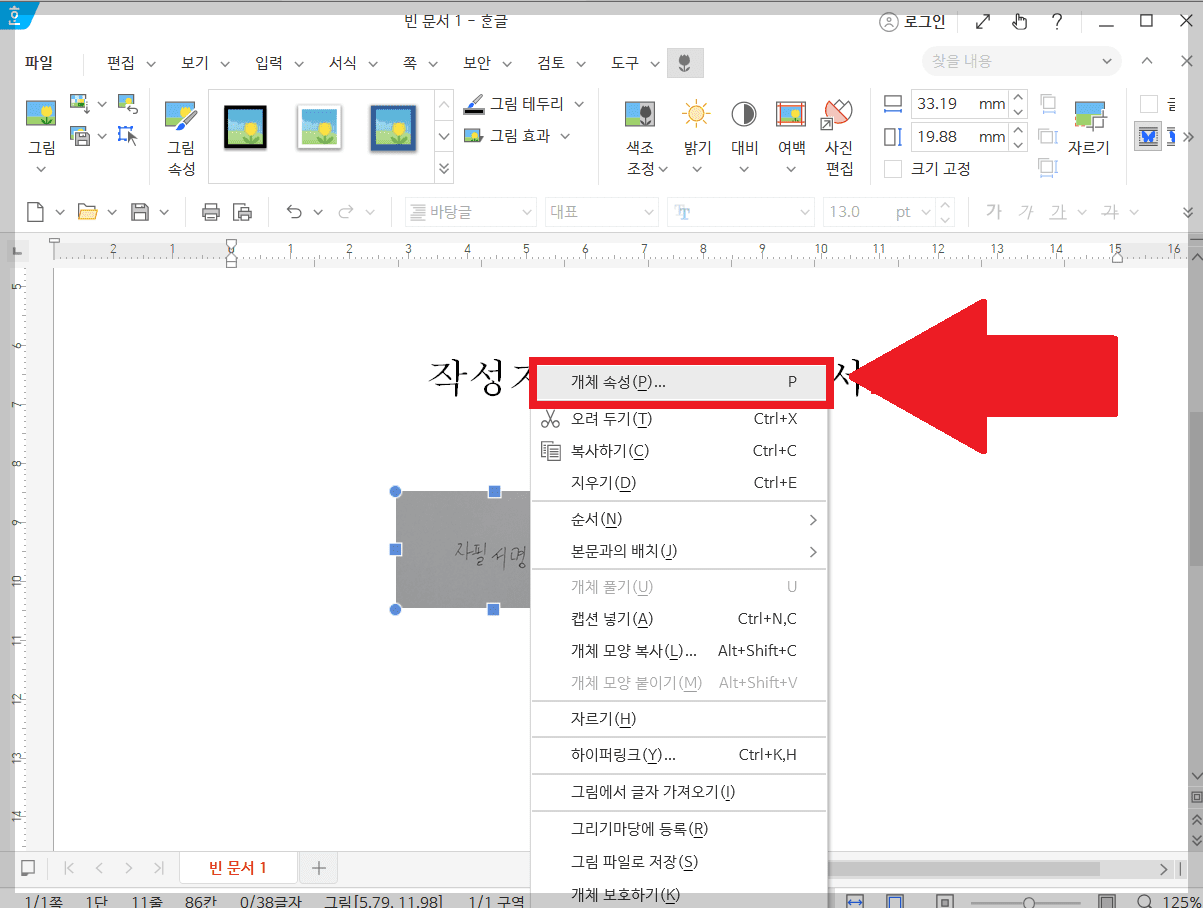This screenshot has height=908, width=1203.
Task: Open the 대비 contrast tool
Action: [x=744, y=135]
